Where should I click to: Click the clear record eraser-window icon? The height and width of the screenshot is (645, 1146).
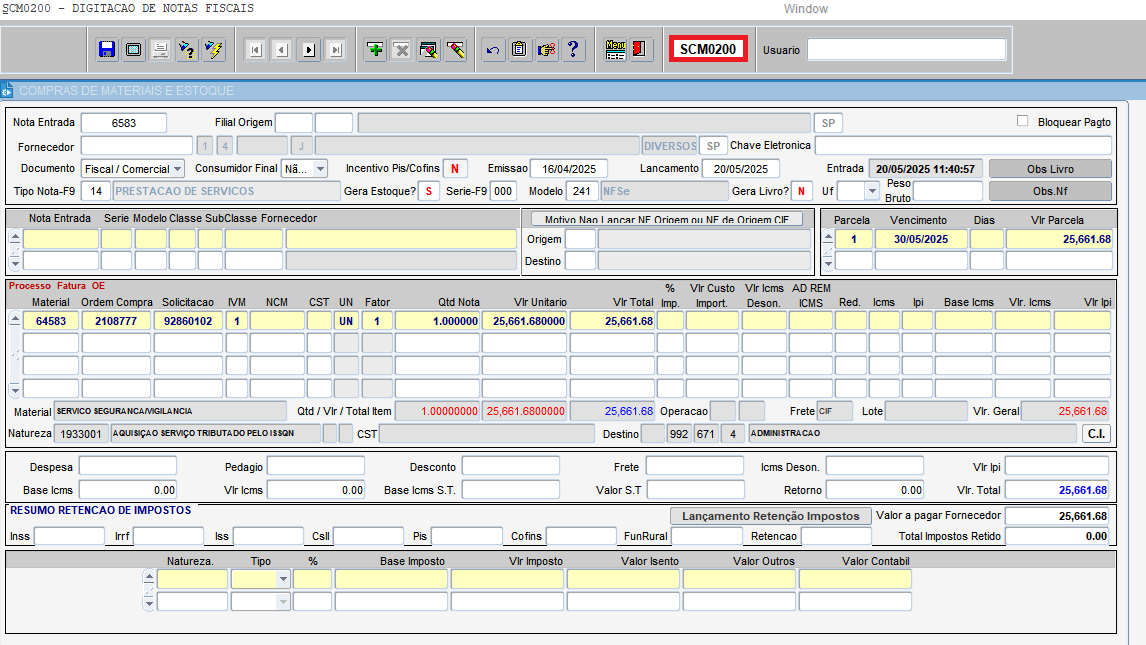click(429, 50)
